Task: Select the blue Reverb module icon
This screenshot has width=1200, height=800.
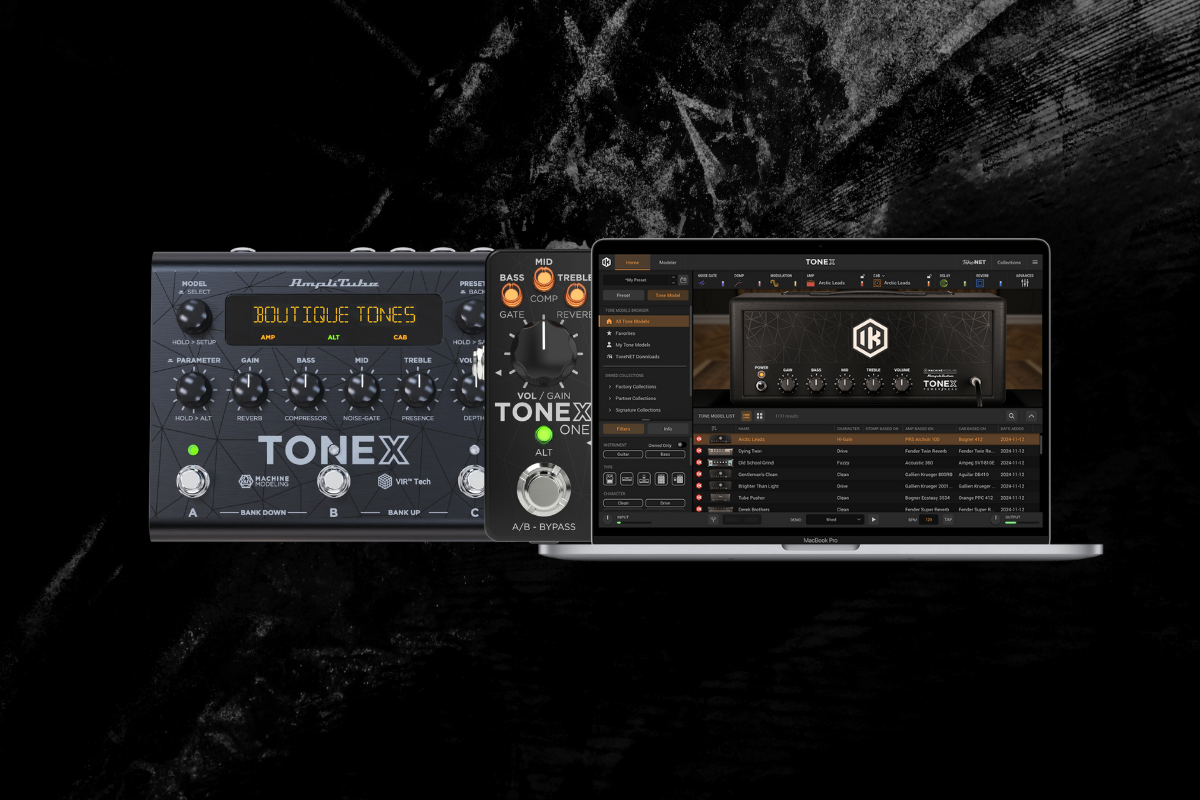Action: [980, 283]
